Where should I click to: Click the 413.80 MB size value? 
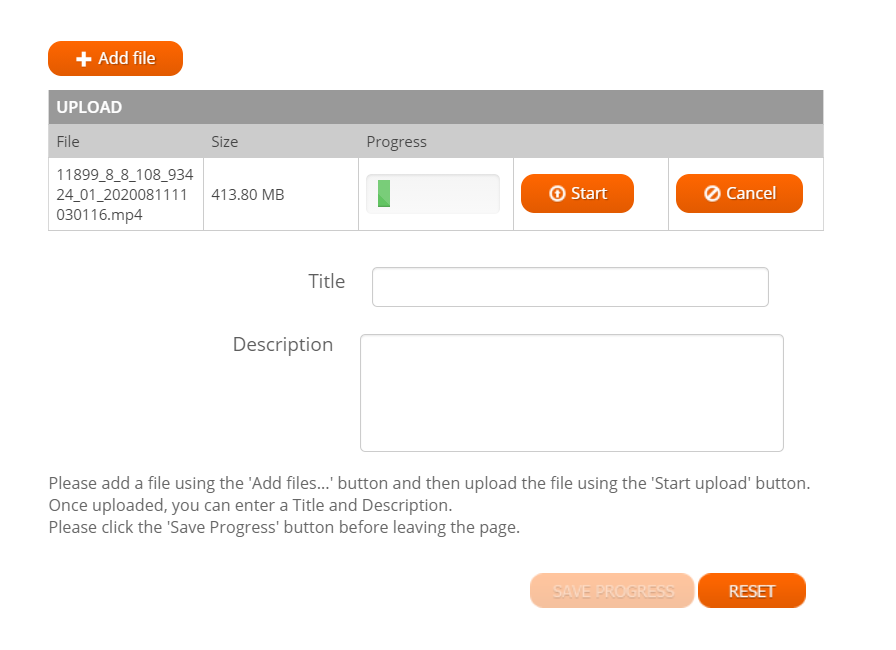[247, 195]
